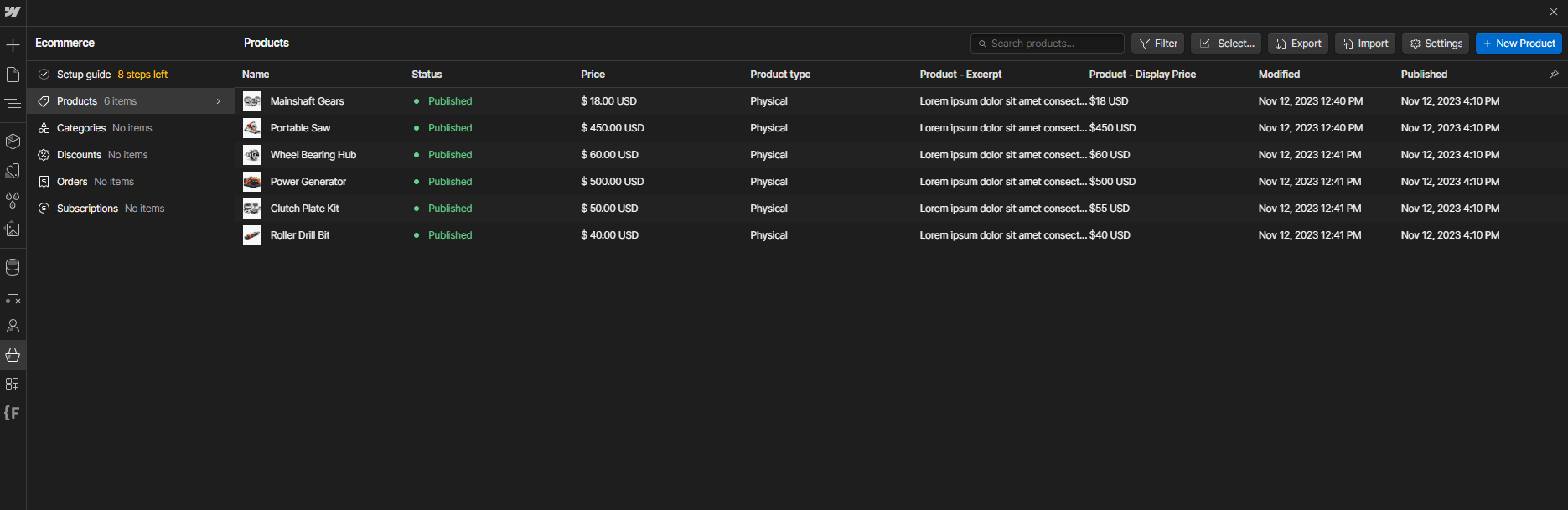Sort by the Price column header
The image size is (1568, 510).
tap(593, 75)
